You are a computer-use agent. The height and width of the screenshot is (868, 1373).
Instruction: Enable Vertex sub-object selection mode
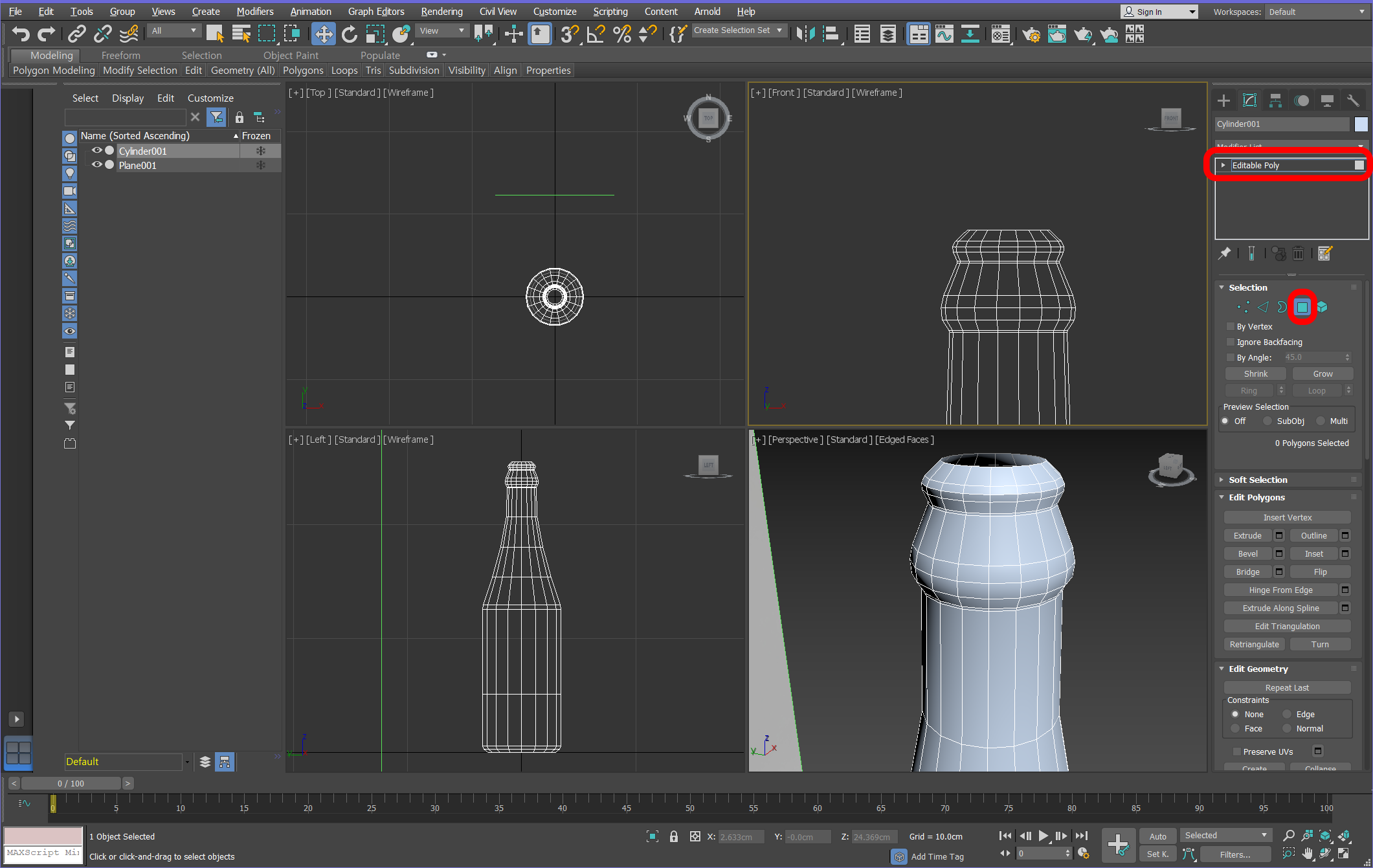click(x=1243, y=307)
